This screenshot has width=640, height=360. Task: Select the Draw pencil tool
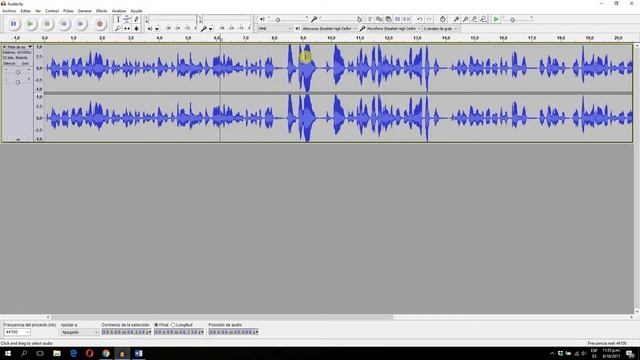pos(136,19)
